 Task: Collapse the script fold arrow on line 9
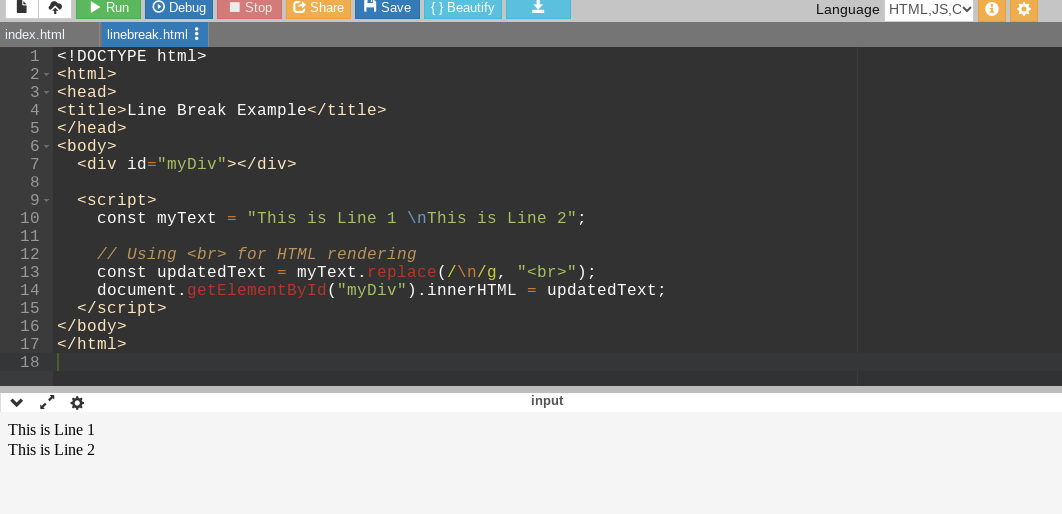[x=47, y=200]
